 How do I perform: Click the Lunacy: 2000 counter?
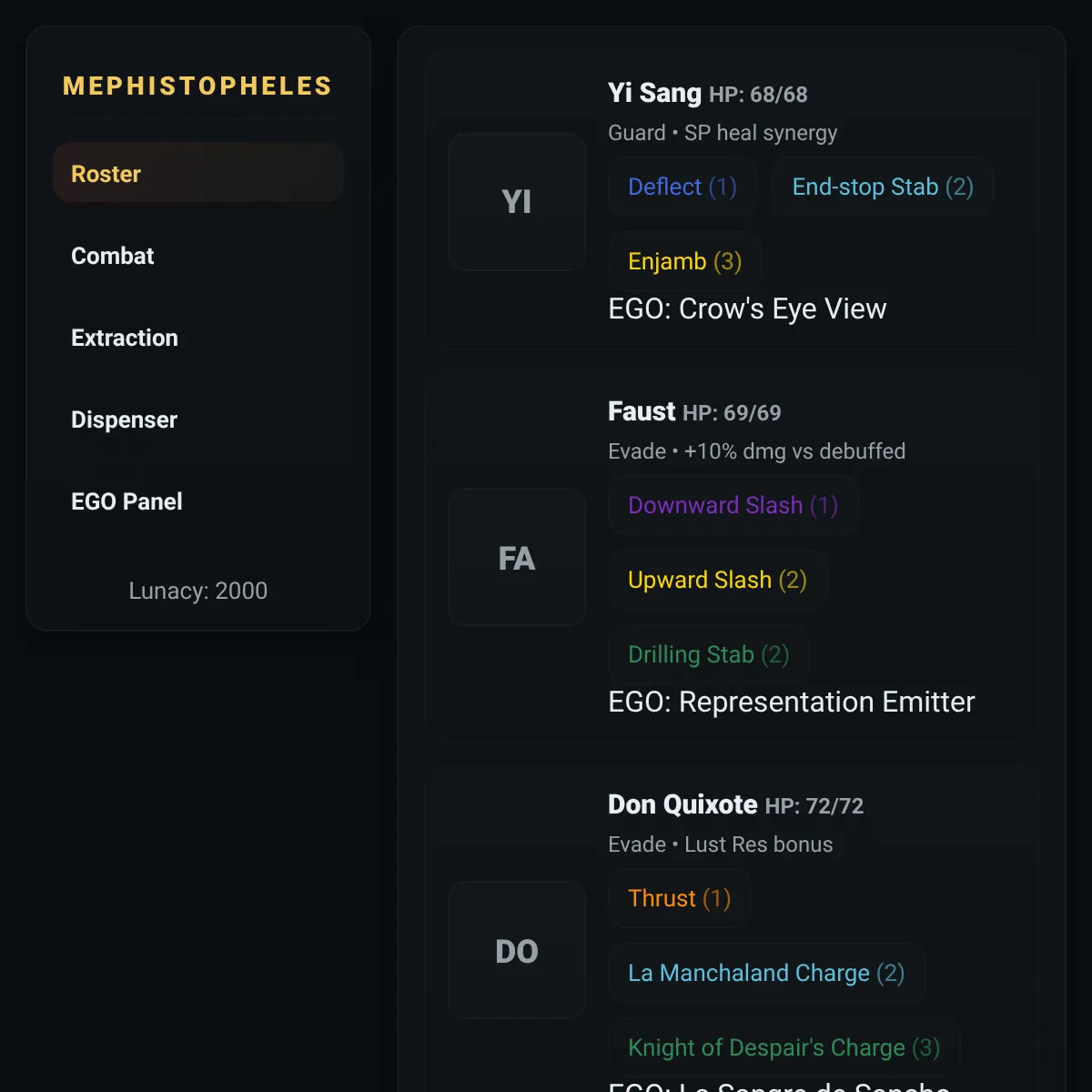198,591
